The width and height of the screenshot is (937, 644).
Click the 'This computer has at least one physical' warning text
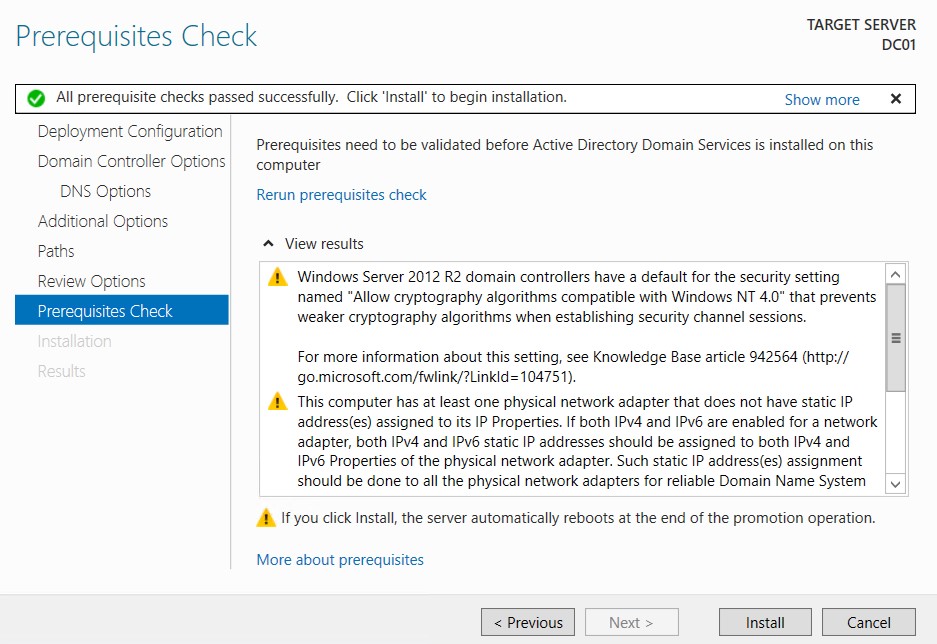(587, 441)
